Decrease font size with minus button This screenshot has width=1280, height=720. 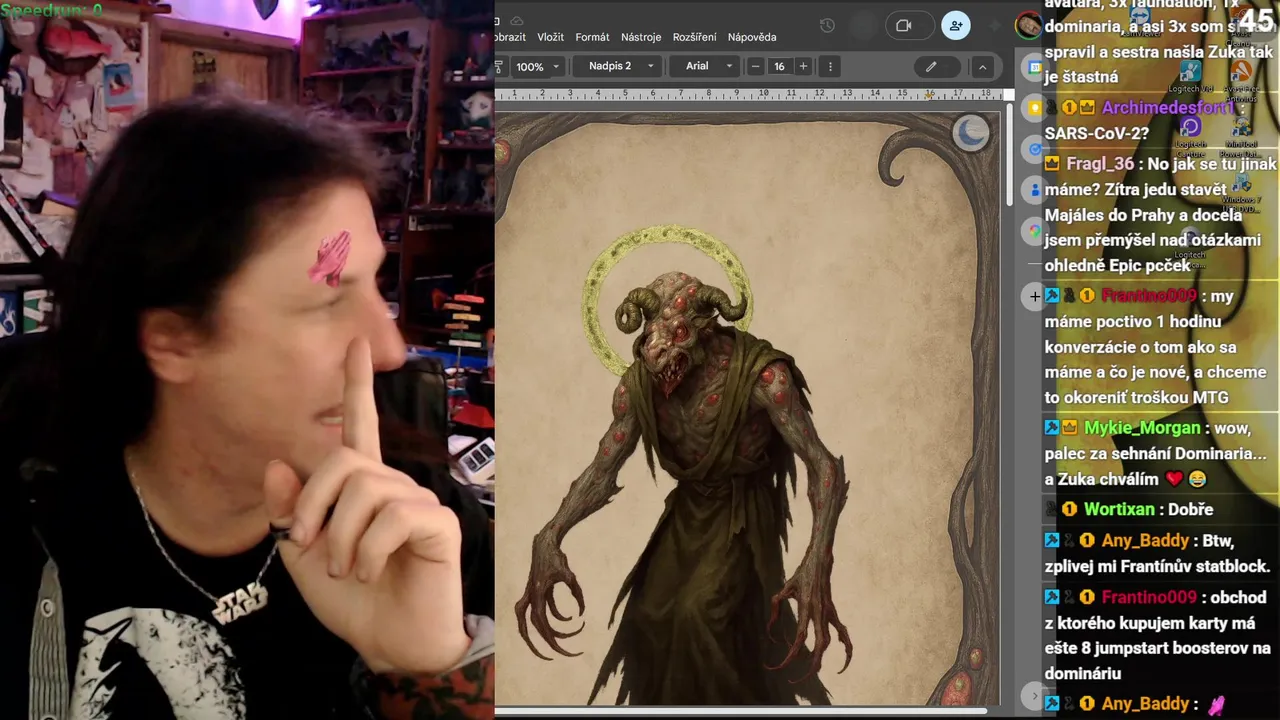click(x=755, y=66)
